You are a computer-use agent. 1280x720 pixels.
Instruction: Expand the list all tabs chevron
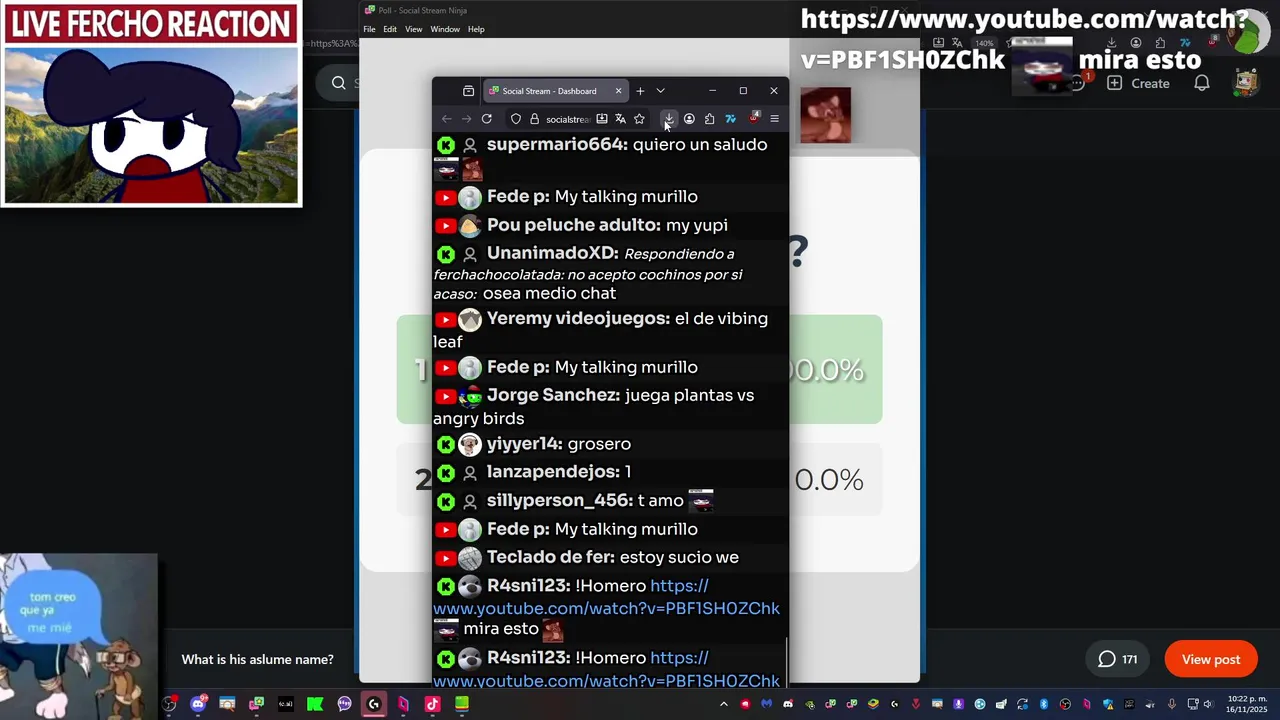[x=660, y=91]
